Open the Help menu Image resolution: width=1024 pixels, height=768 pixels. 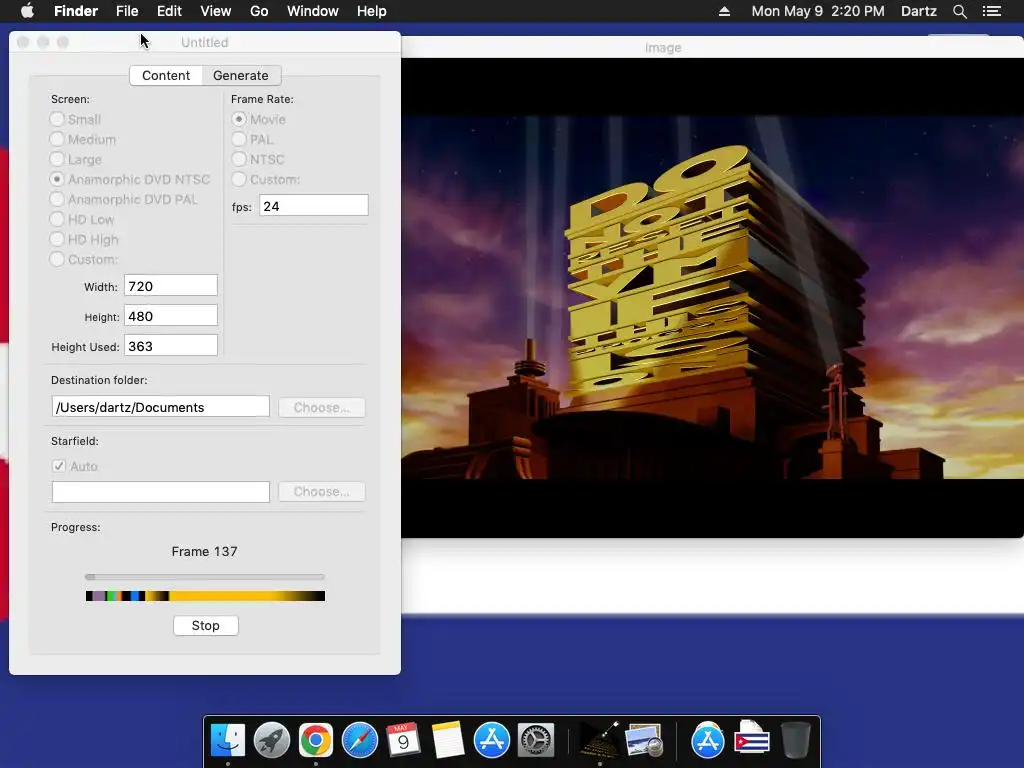[372, 11]
